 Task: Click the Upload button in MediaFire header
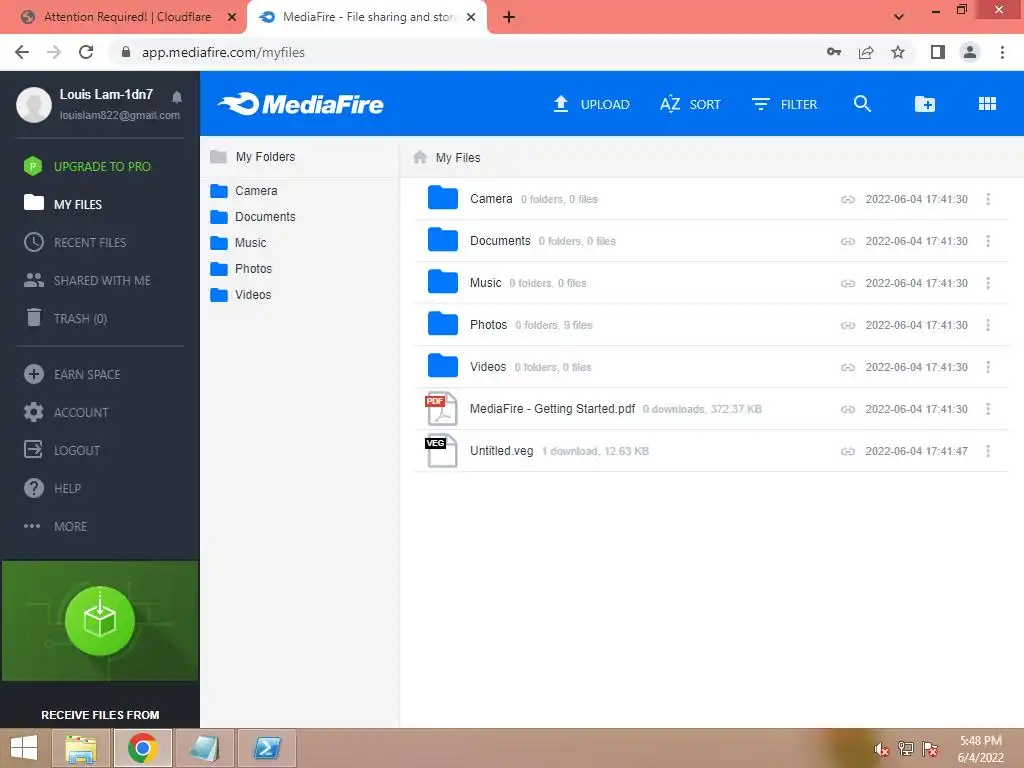tap(591, 104)
